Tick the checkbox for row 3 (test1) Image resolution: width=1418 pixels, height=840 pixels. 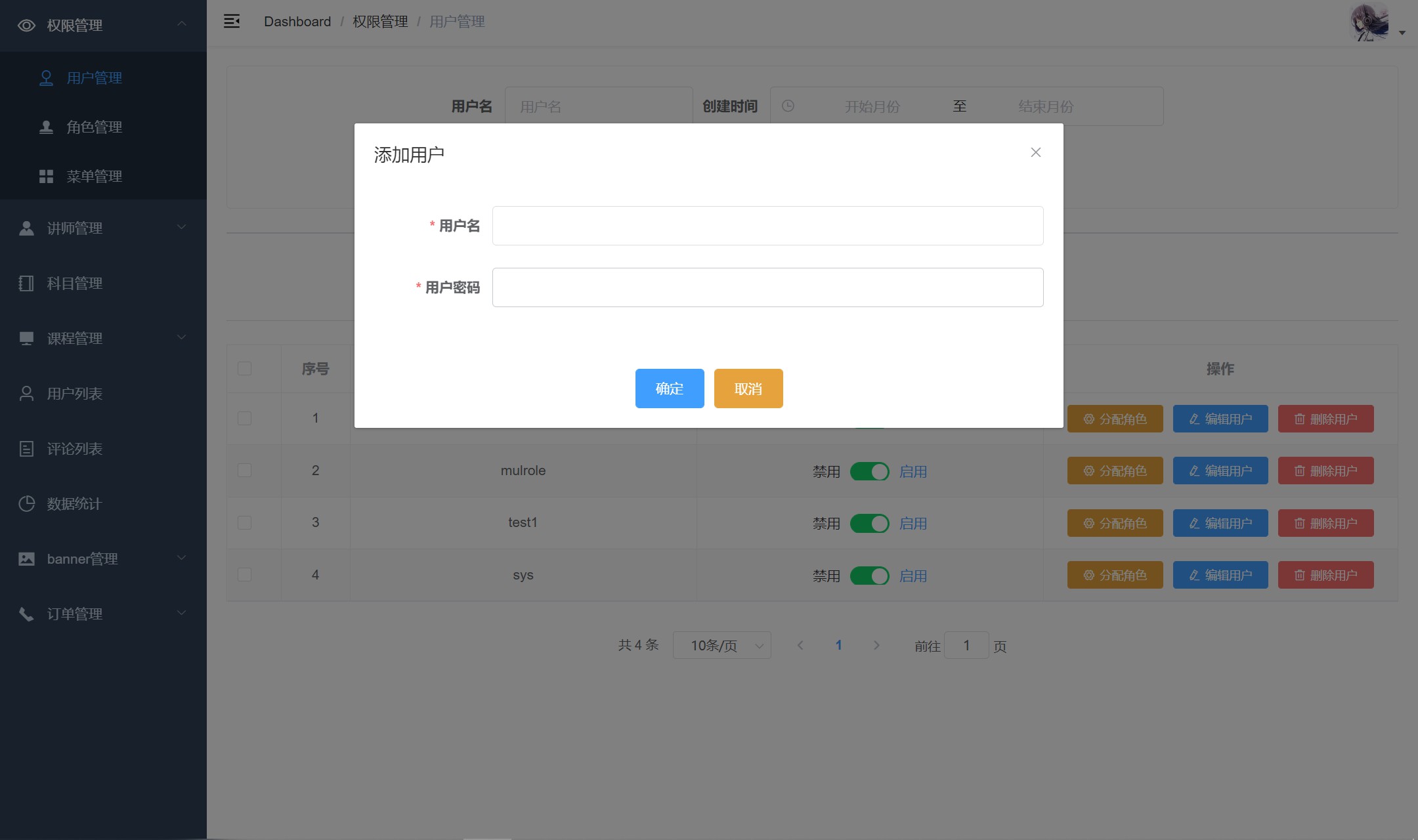point(244,523)
